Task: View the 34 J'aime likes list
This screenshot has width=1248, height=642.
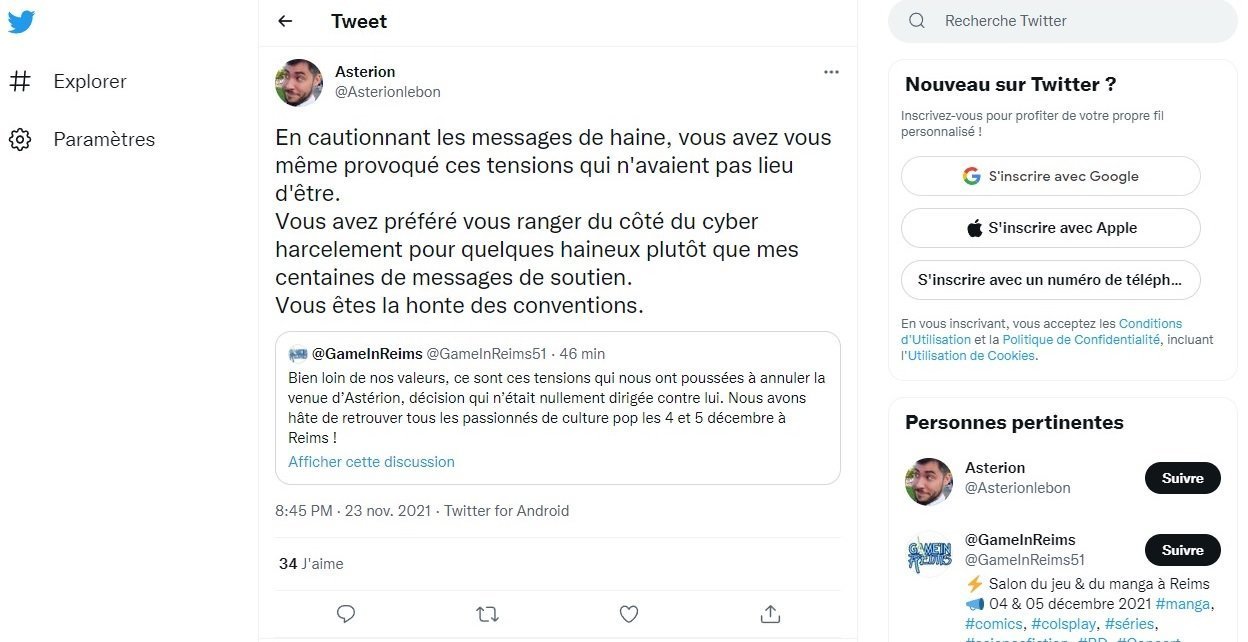Action: click(x=311, y=564)
